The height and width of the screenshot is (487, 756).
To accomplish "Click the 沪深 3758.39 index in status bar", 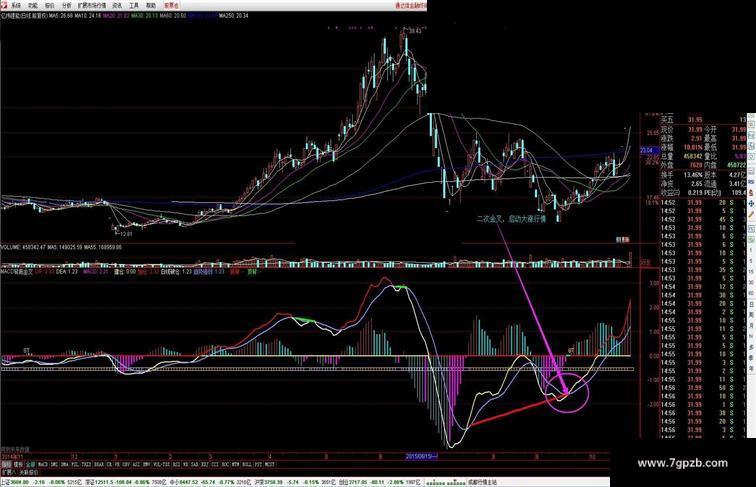I will coord(271,482).
